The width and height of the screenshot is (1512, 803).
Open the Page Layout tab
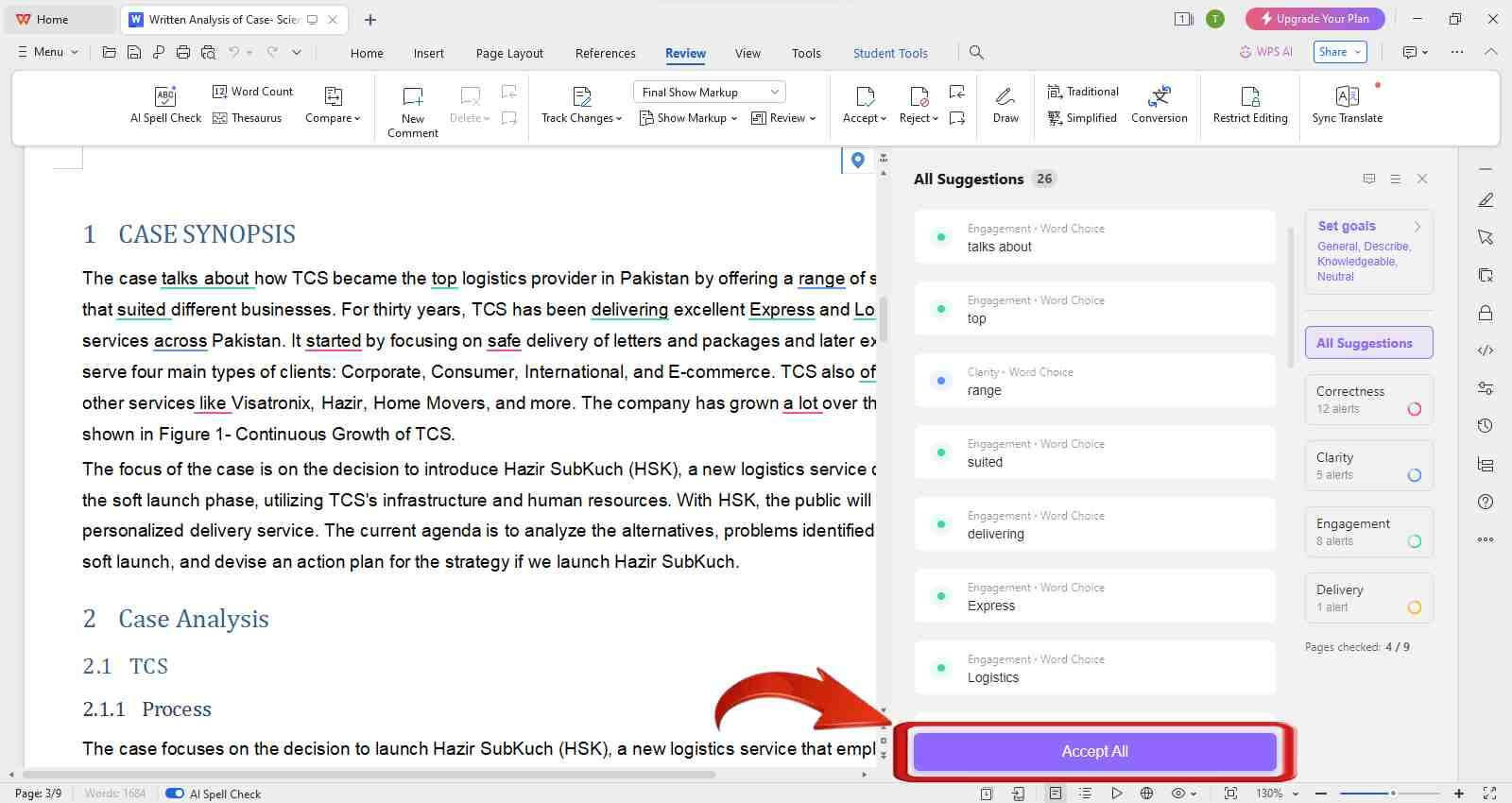click(509, 53)
